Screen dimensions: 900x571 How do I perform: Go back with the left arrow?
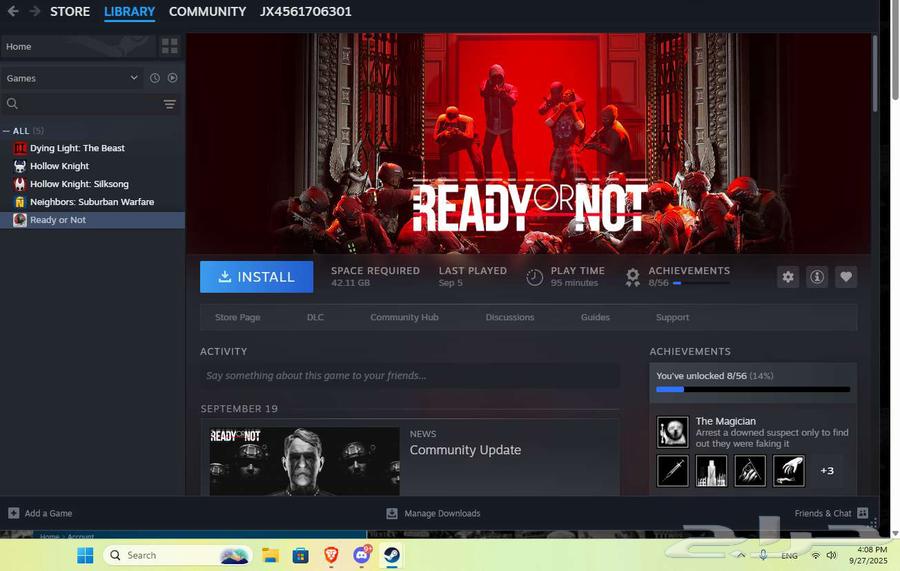click(13, 11)
